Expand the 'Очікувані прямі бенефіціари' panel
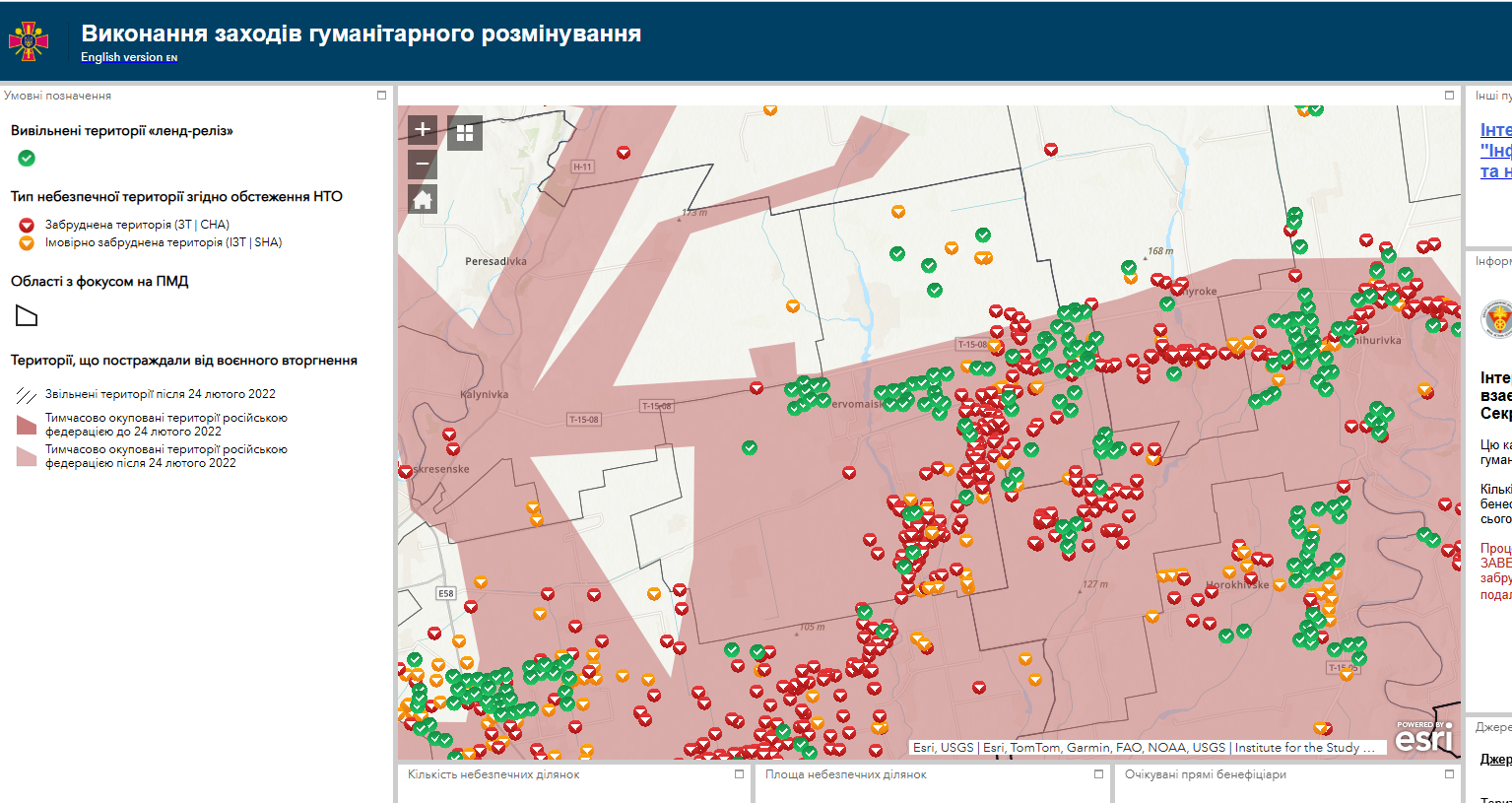The width and height of the screenshot is (1512, 803). [x=1449, y=774]
